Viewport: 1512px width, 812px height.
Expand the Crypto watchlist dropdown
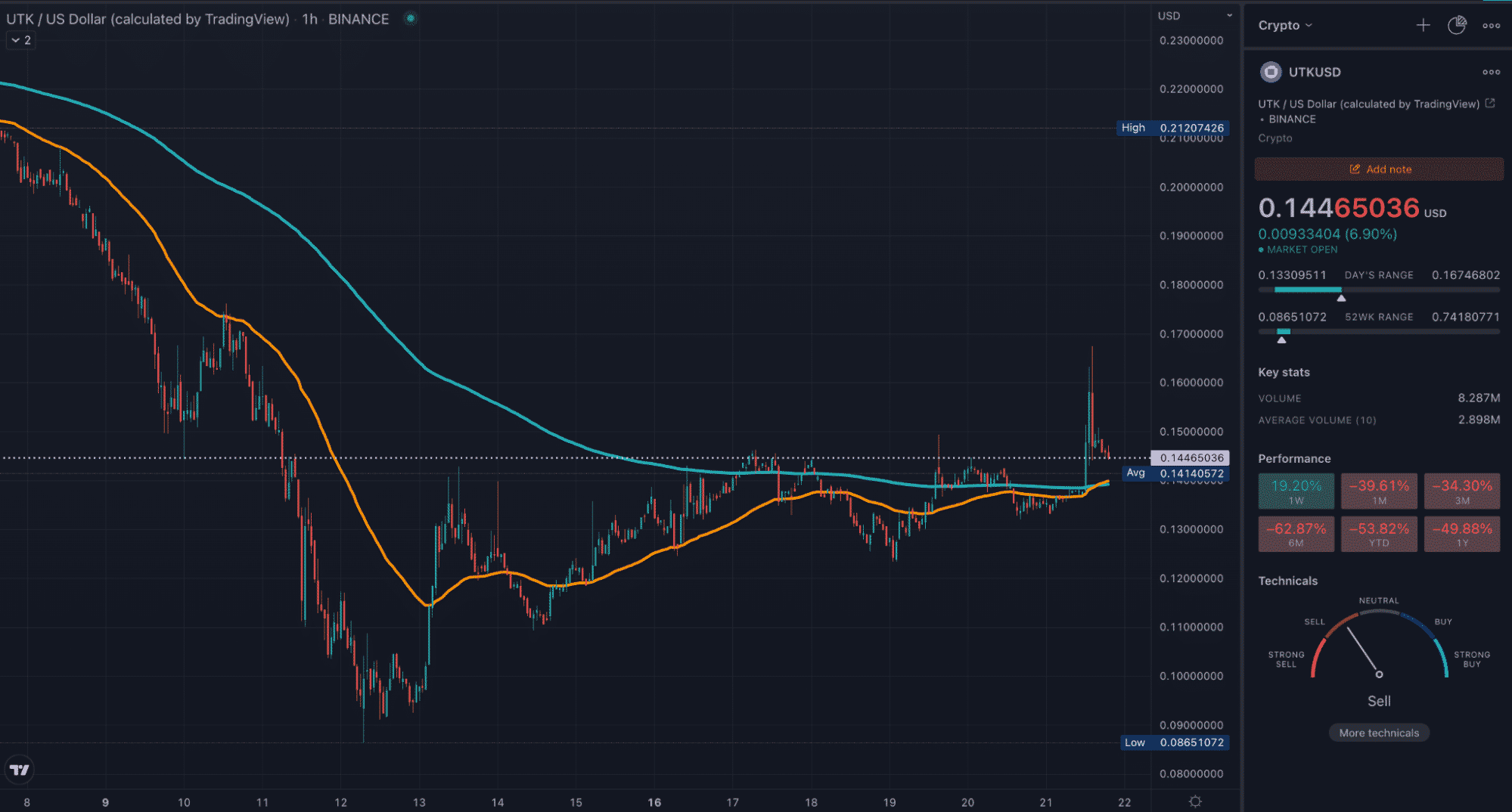[x=1284, y=25]
